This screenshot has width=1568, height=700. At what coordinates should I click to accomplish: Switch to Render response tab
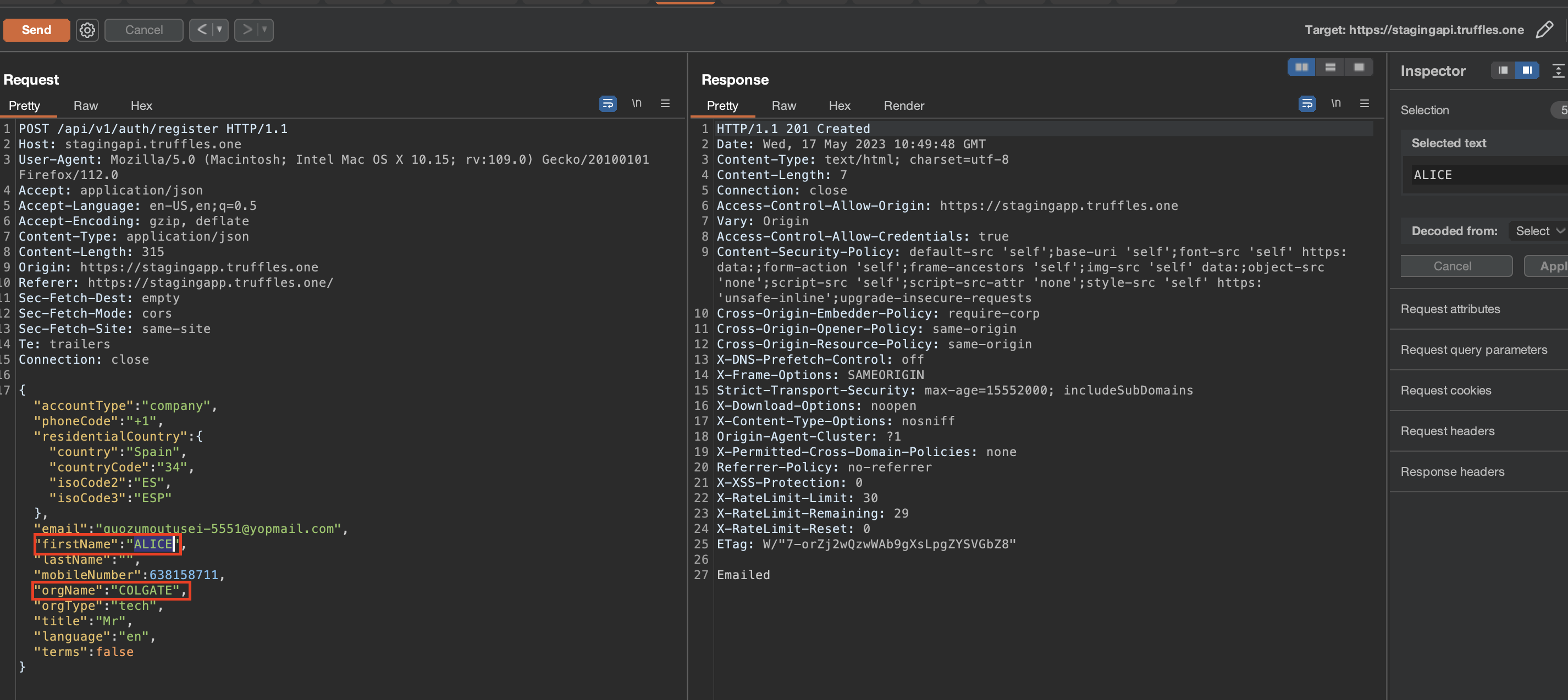click(x=905, y=105)
